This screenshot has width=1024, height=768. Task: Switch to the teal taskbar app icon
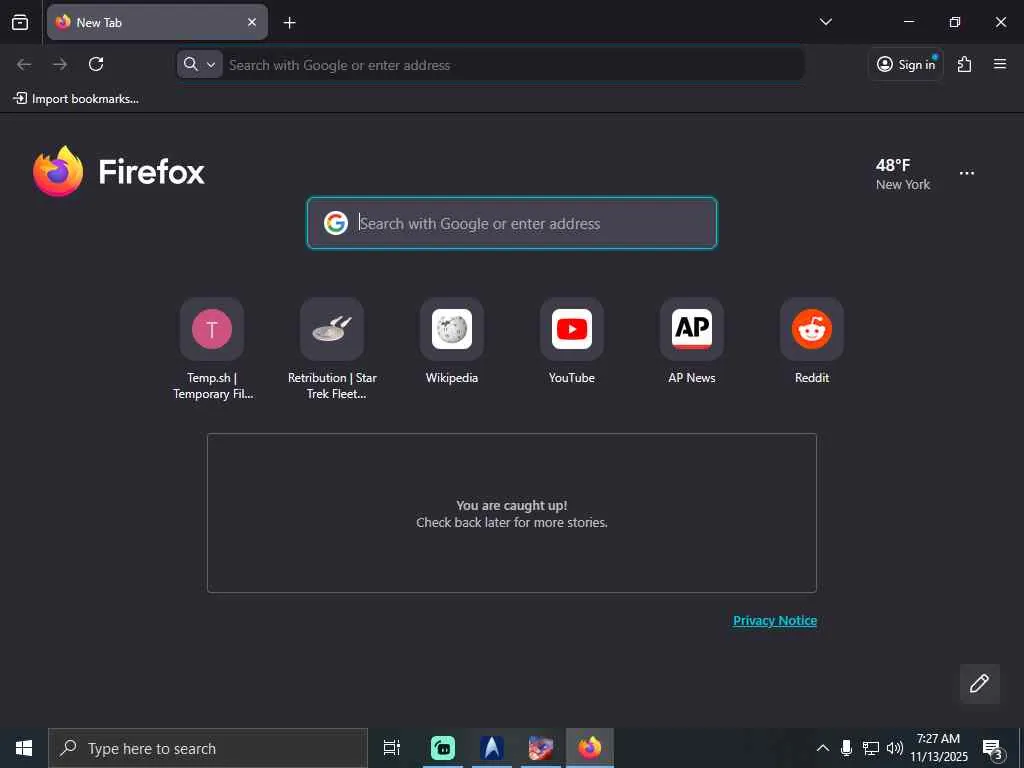[443, 748]
